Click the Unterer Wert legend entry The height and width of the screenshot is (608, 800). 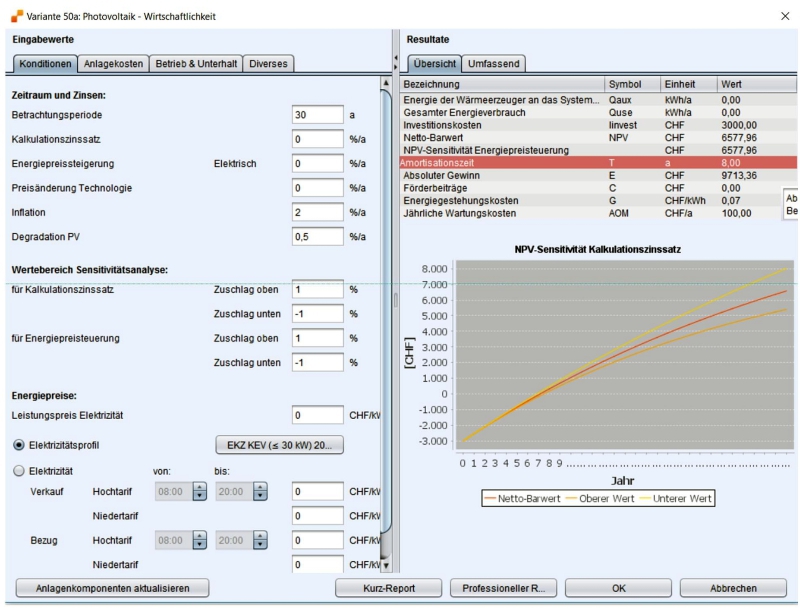675,498
